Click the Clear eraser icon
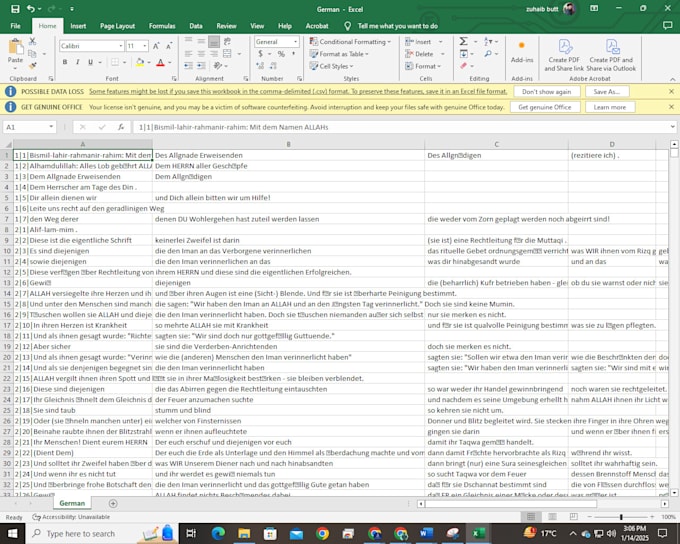 464,66
